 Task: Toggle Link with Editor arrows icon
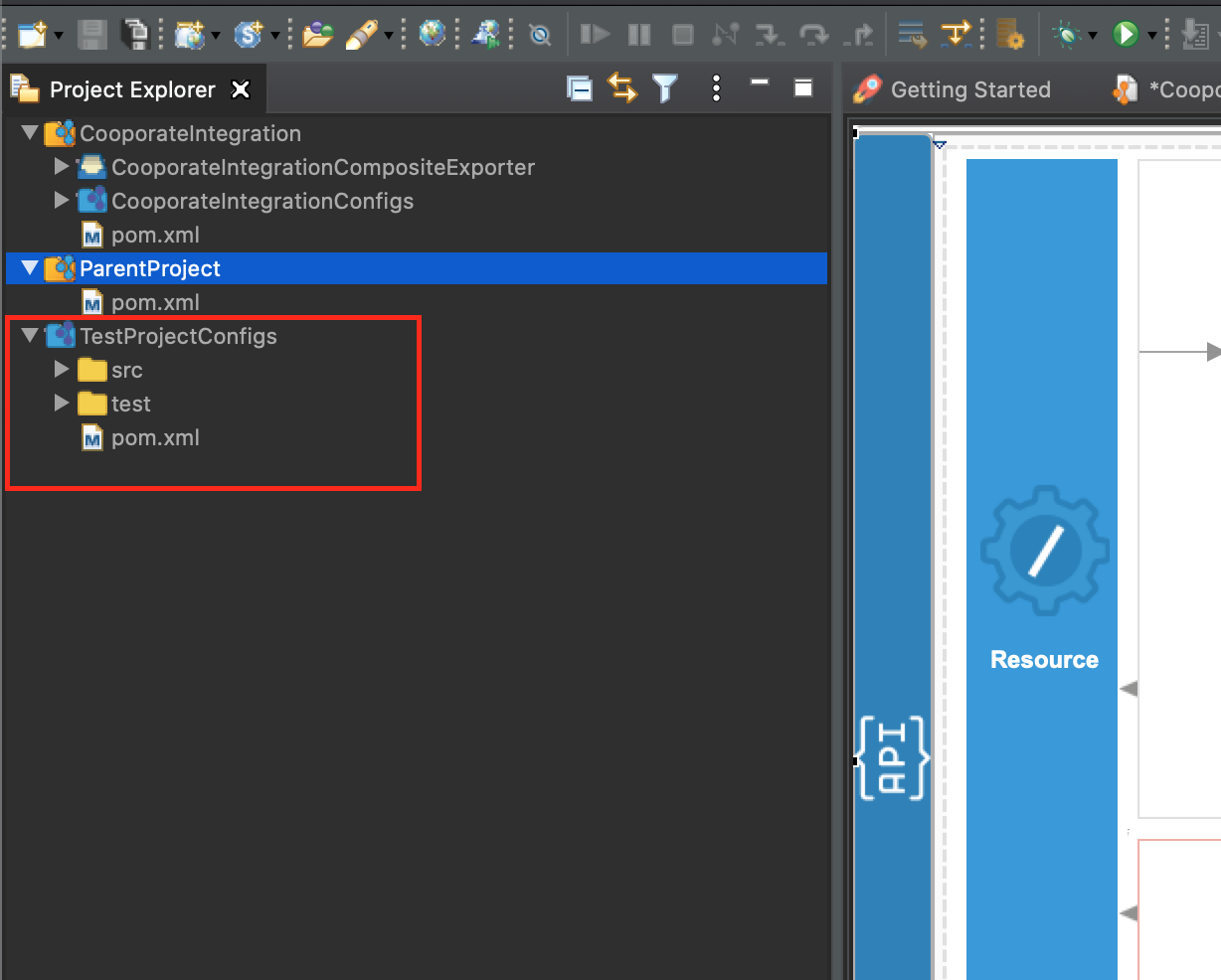tap(622, 88)
